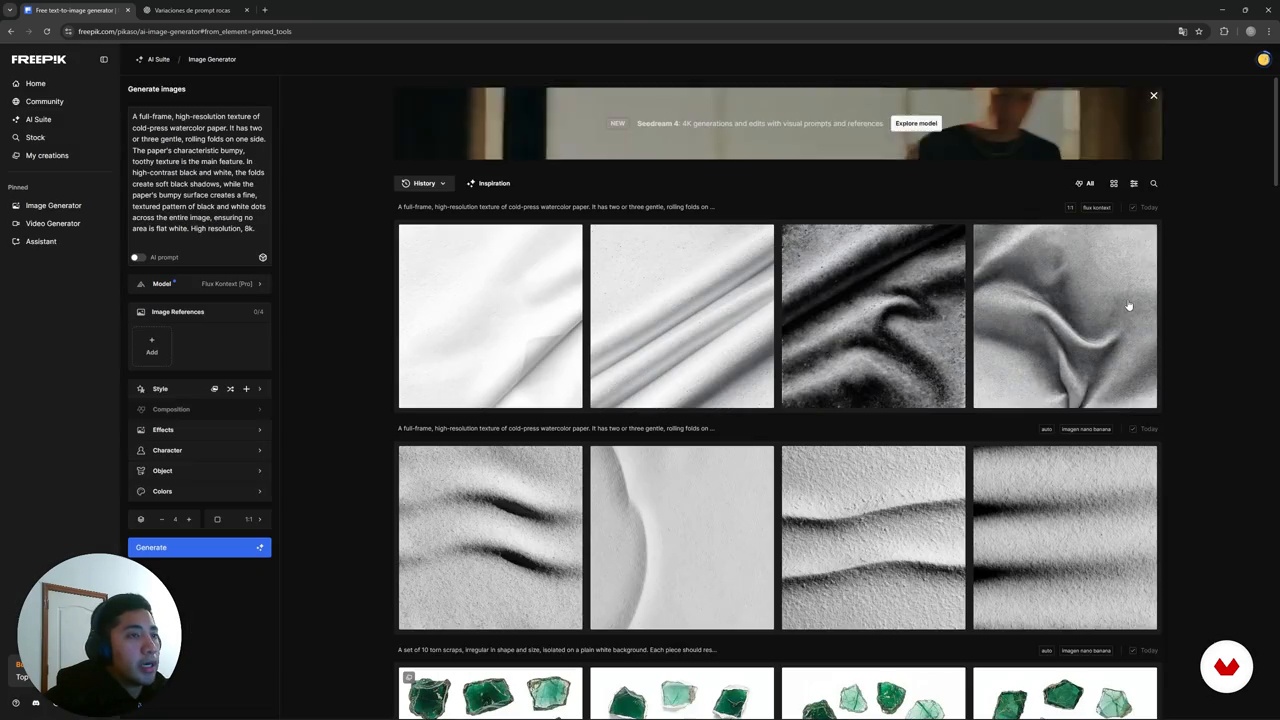The width and height of the screenshot is (1280, 720).
Task: Expand the Composition section
Action: click(x=199, y=409)
